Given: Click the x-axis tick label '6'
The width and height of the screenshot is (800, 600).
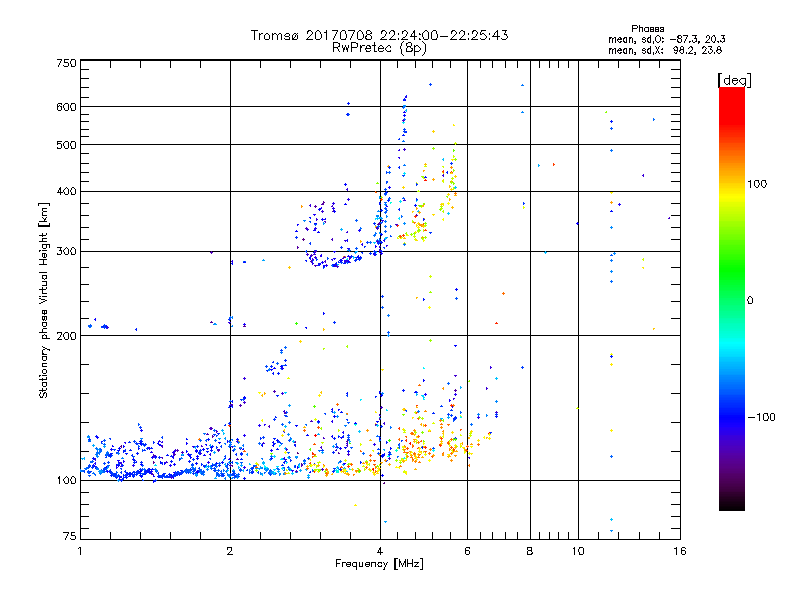Looking at the screenshot, I should pyautogui.click(x=467, y=551).
